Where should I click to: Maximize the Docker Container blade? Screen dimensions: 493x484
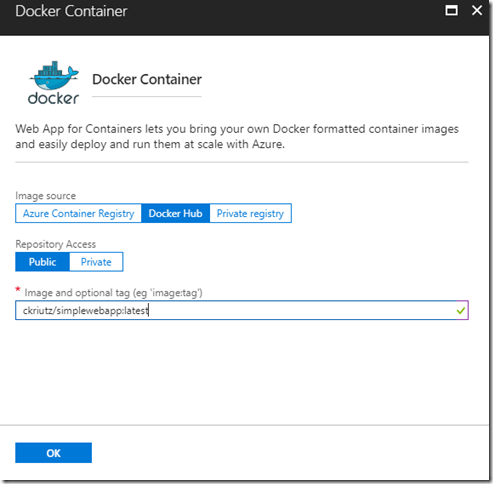tap(451, 10)
